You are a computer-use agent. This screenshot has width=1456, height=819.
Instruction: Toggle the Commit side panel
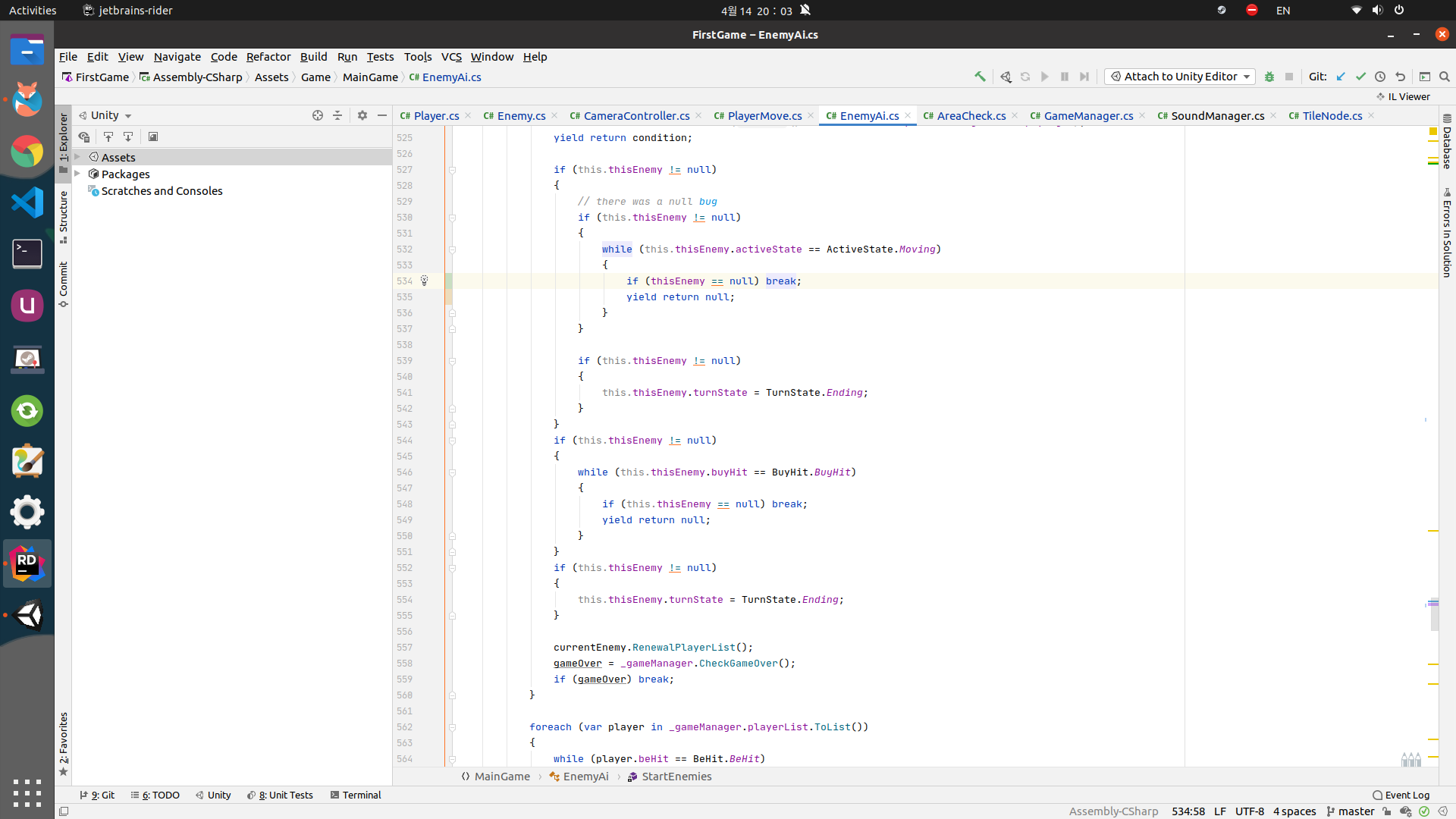(64, 284)
